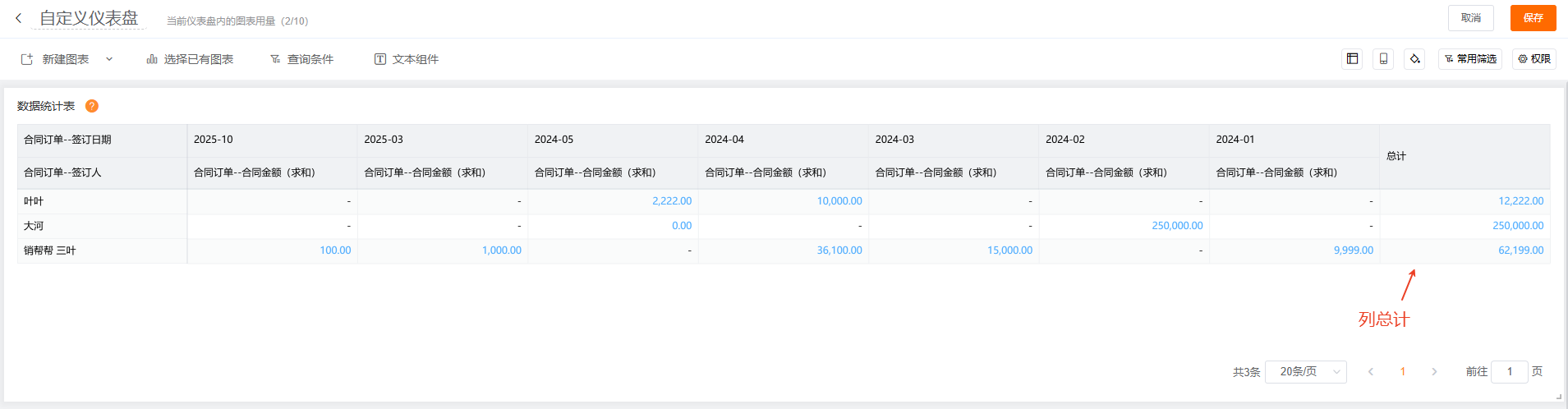Open the paint bucket theme icon
This screenshot has height=409, width=1568.
[1414, 59]
